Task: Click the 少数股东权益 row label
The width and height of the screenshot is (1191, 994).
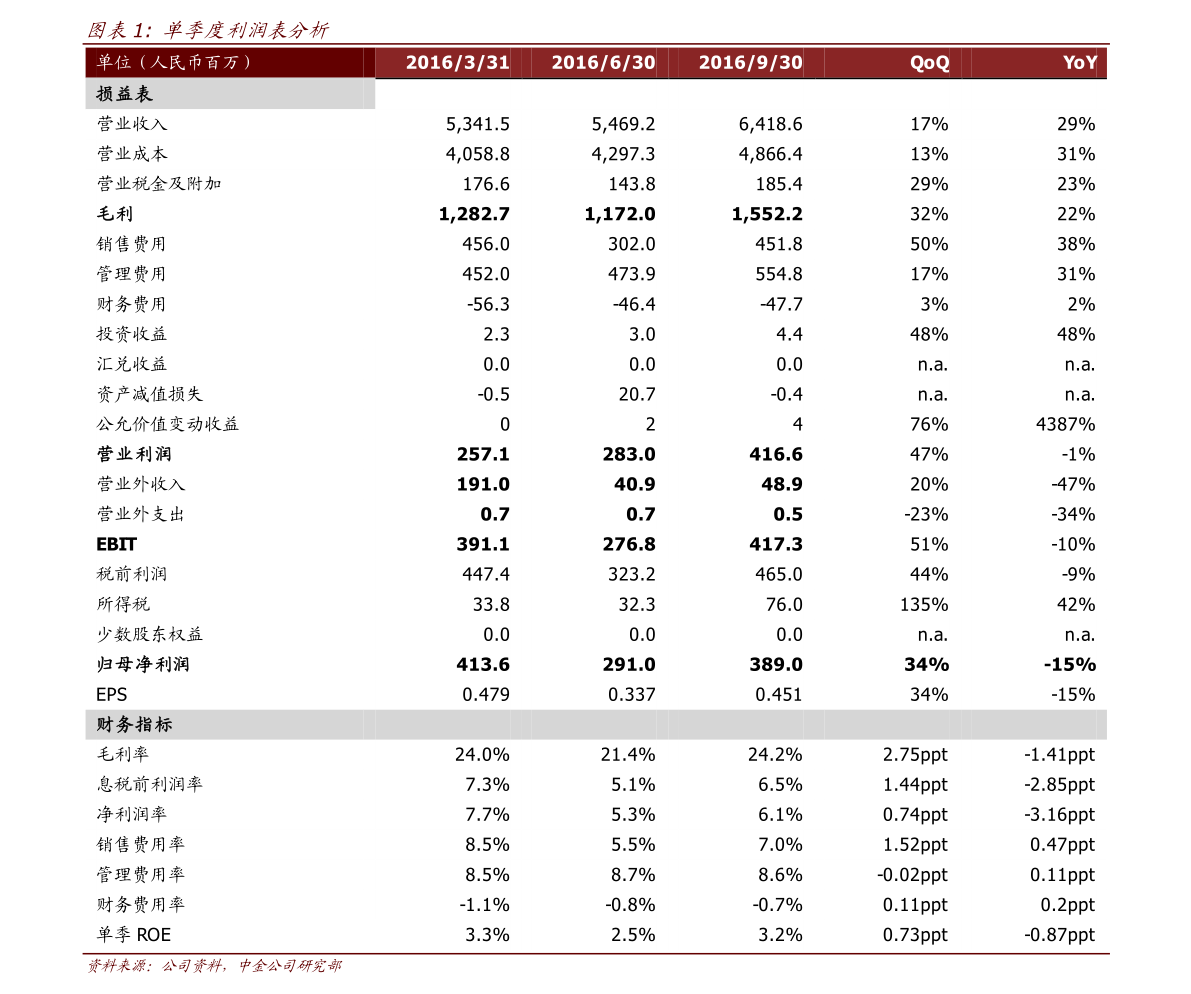Action: coord(150,634)
